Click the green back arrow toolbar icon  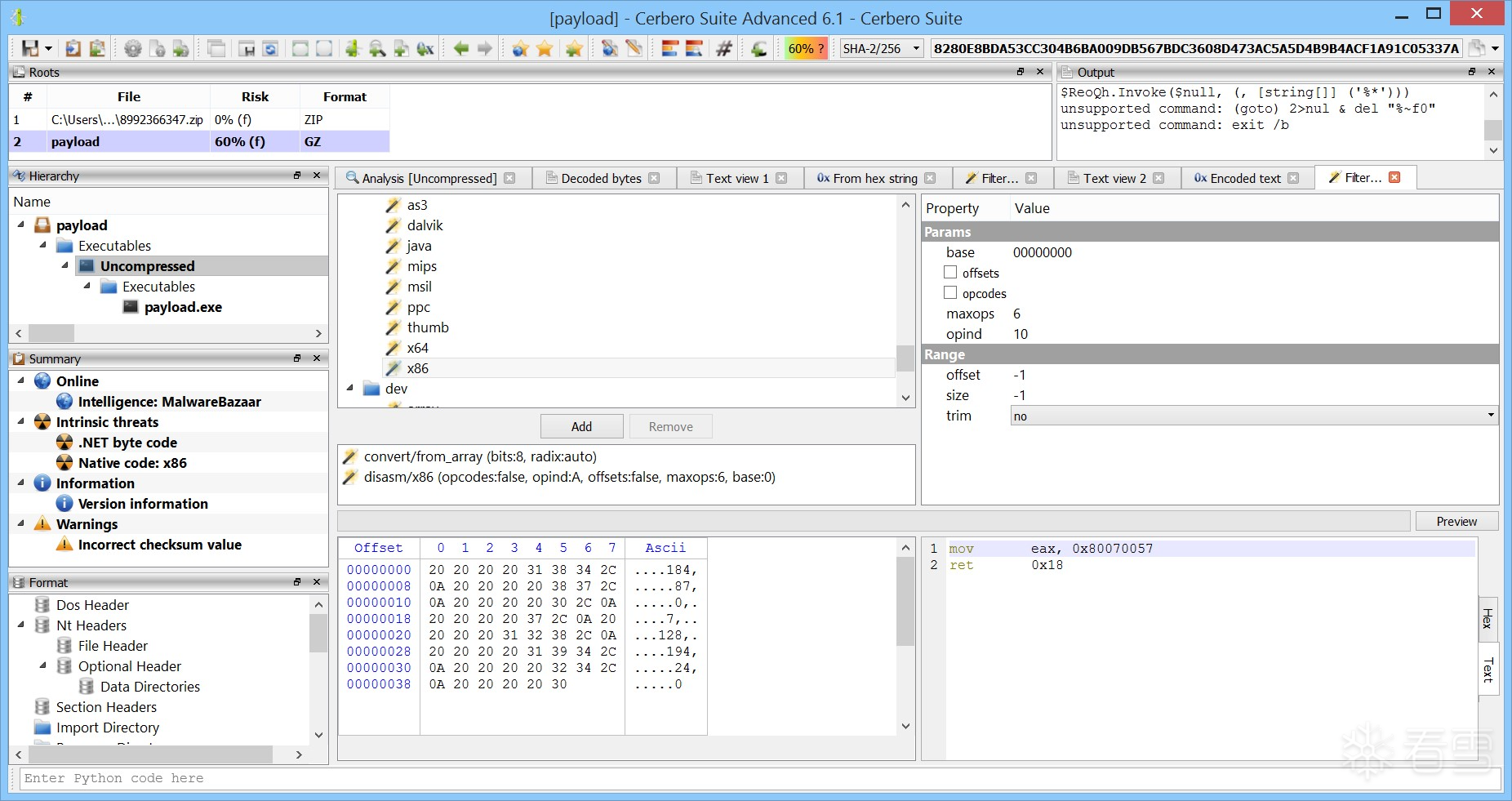[x=461, y=48]
